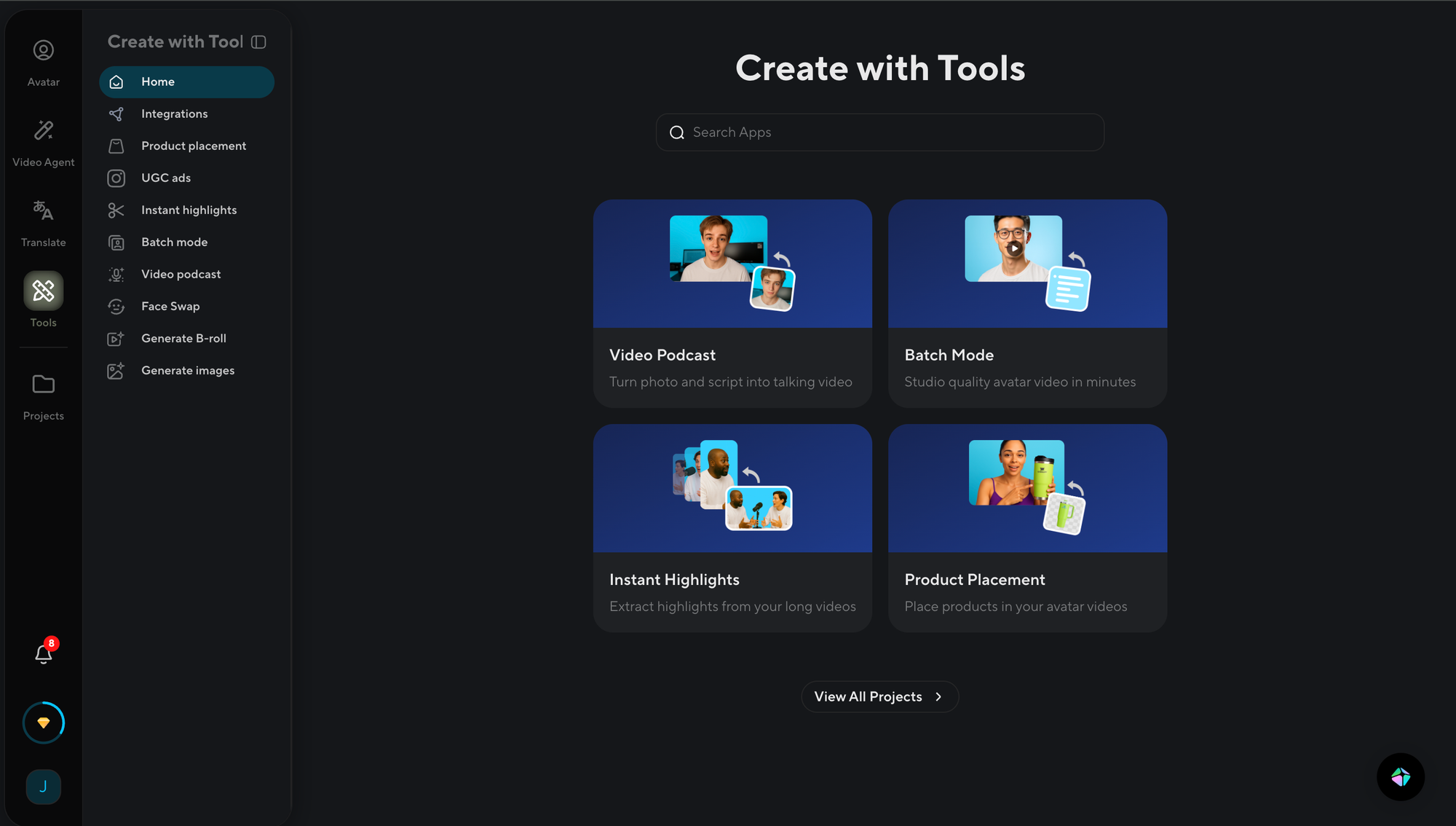Open the help assistant floating button

(1400, 777)
